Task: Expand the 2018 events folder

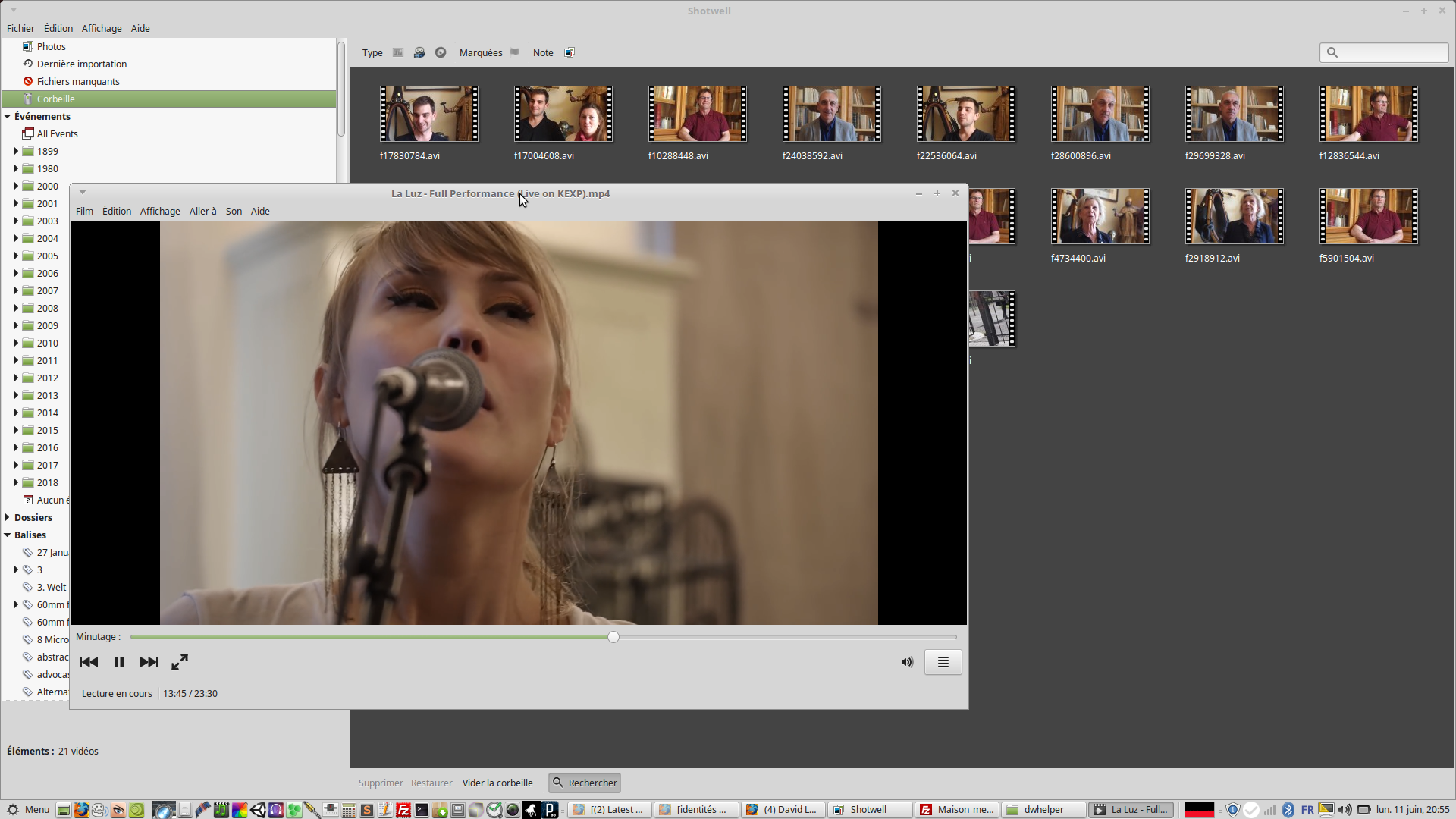Action: click(16, 482)
